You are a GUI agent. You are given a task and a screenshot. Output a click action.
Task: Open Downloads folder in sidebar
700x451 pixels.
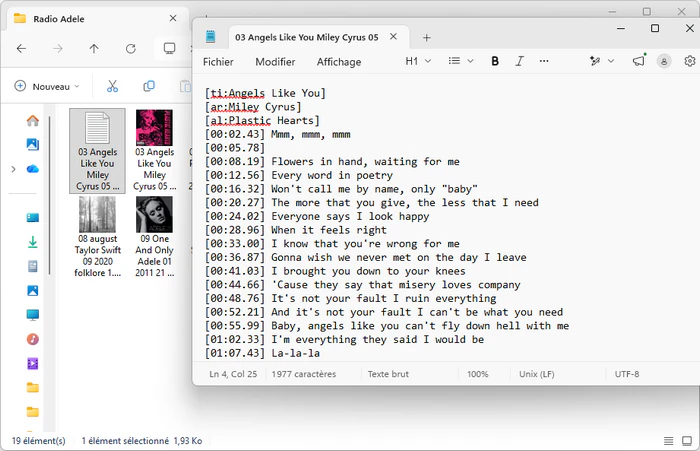(33, 242)
